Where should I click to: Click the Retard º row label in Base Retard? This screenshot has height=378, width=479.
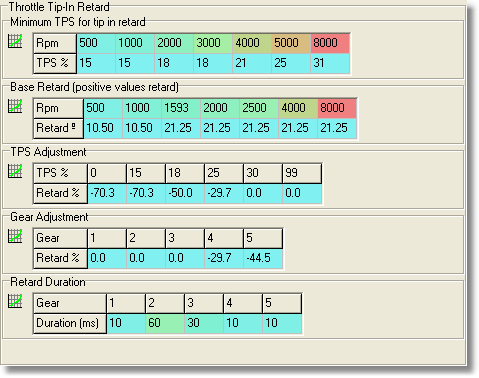[x=58, y=128]
